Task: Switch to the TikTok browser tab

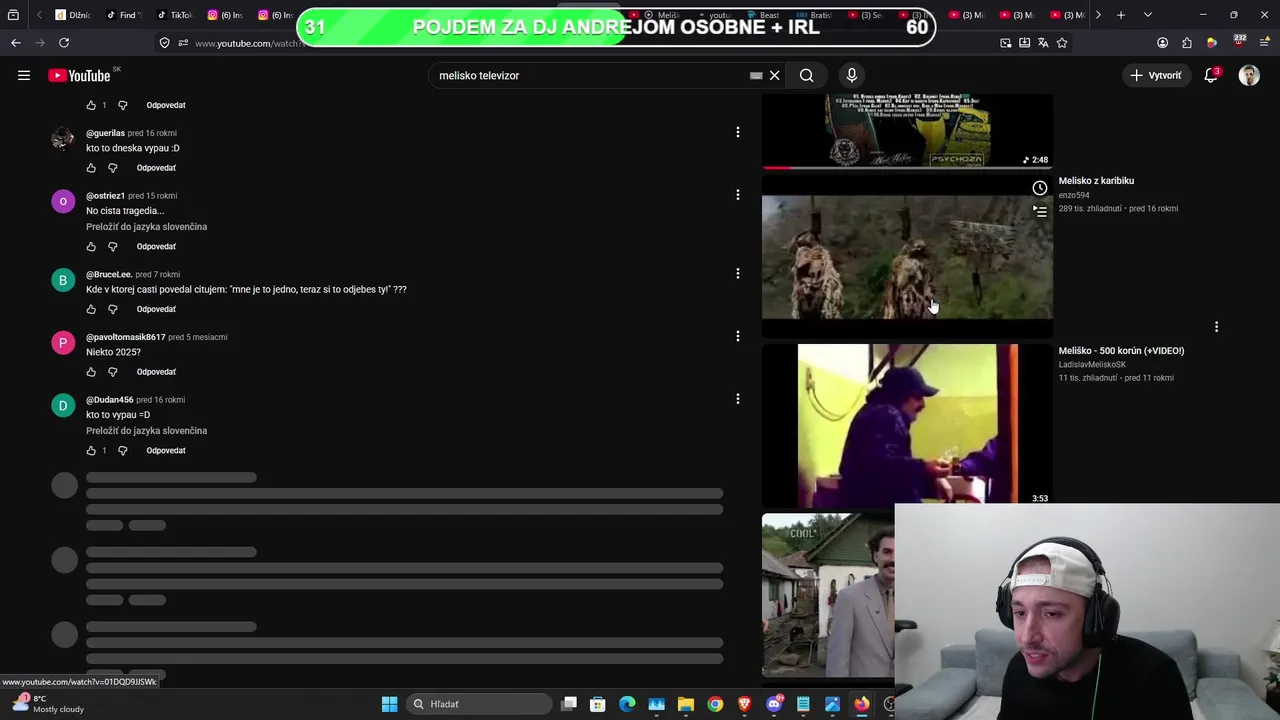Action: (175, 15)
